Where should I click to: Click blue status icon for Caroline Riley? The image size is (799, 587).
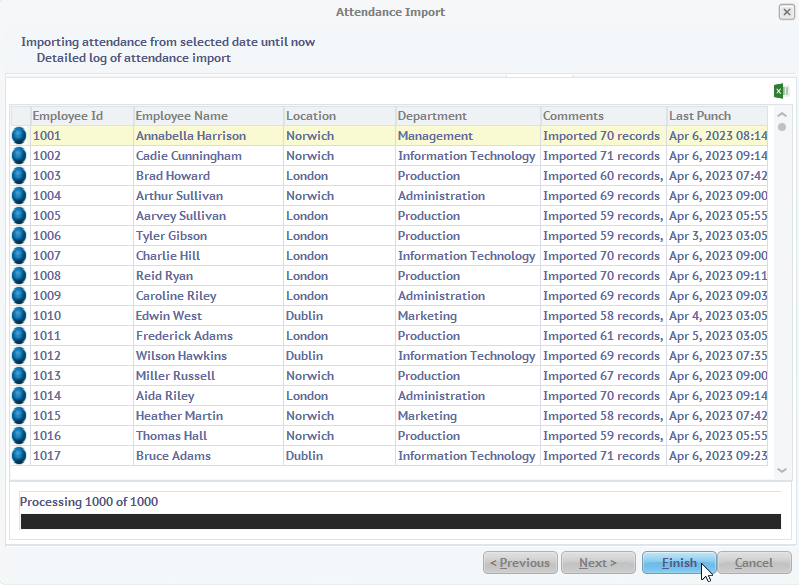pyautogui.click(x=19, y=296)
